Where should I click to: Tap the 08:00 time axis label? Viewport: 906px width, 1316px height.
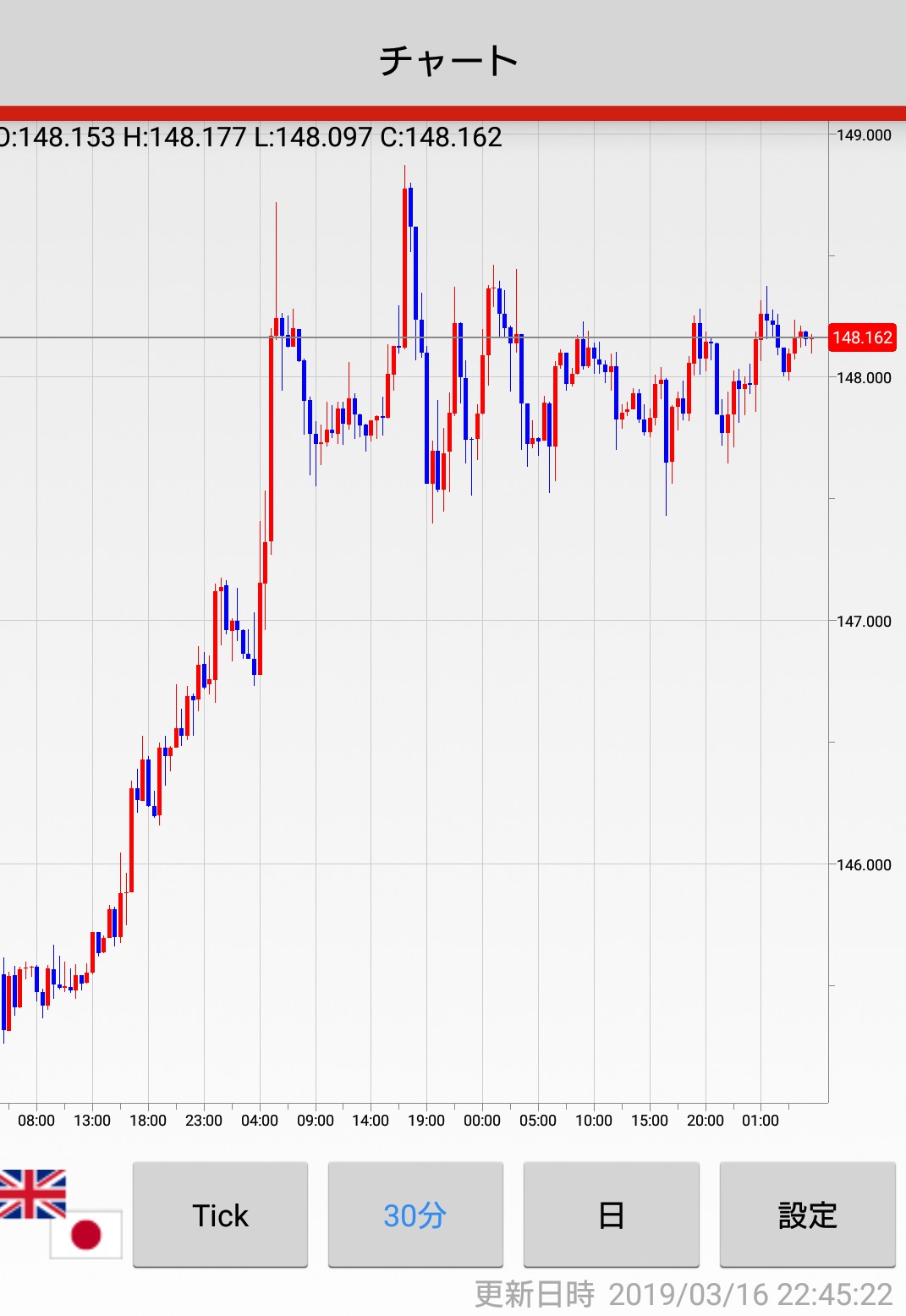(36, 1121)
